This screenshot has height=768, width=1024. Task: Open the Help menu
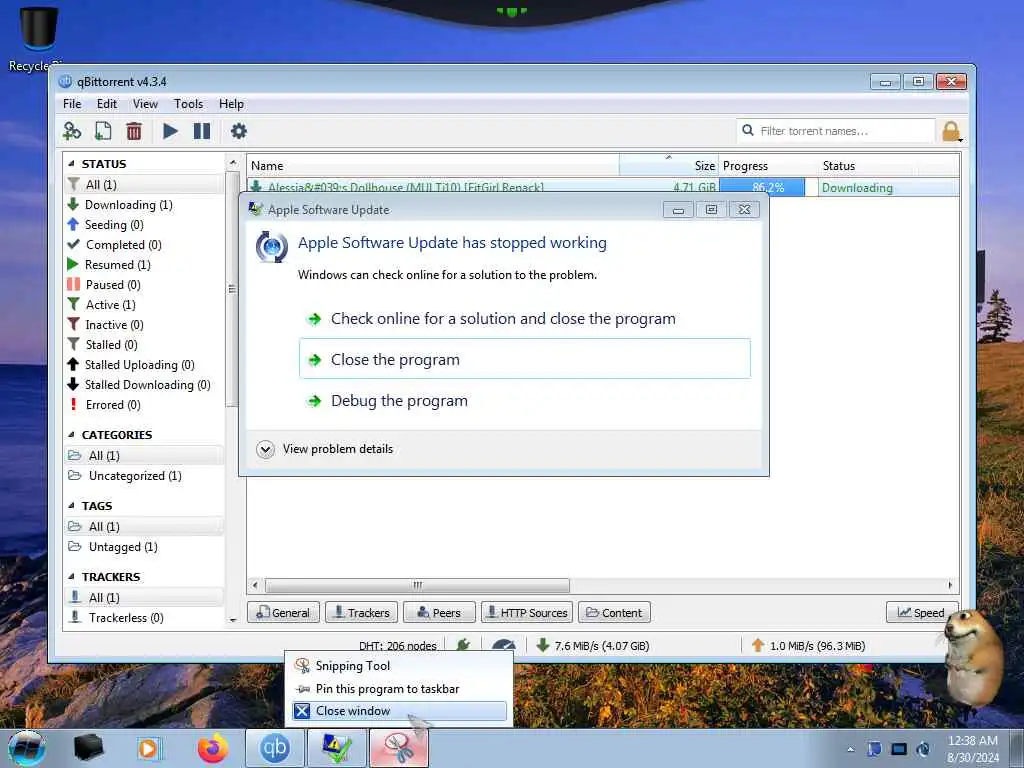231,104
